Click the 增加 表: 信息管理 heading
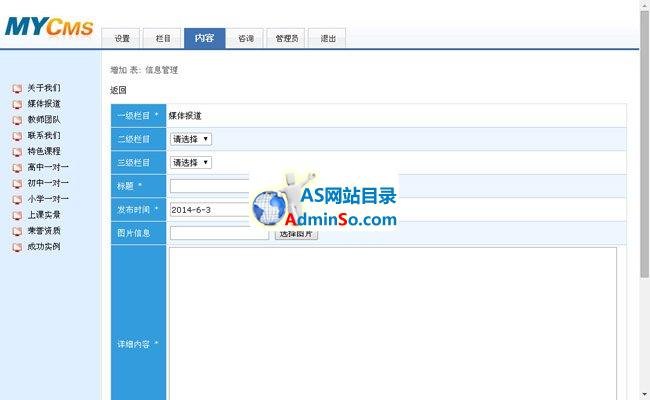The image size is (650, 400). [x=144, y=70]
